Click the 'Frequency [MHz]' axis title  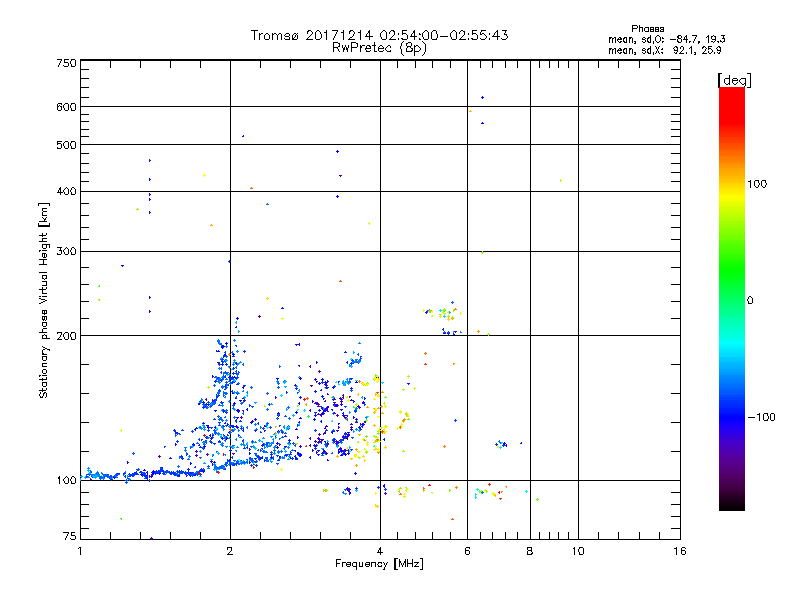(x=379, y=564)
